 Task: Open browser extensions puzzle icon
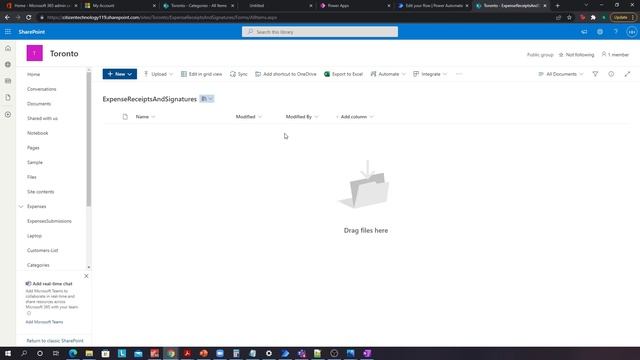(x=593, y=18)
